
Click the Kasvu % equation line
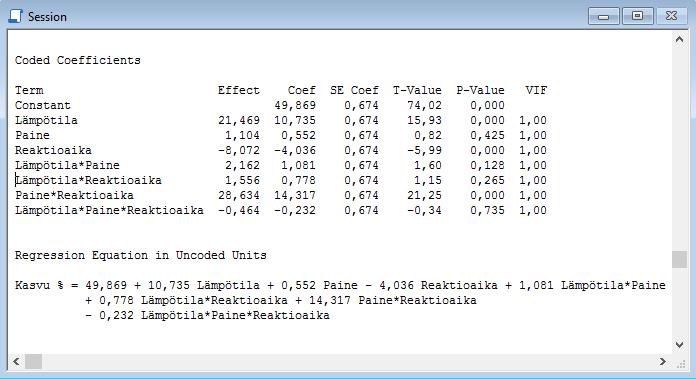(340, 285)
